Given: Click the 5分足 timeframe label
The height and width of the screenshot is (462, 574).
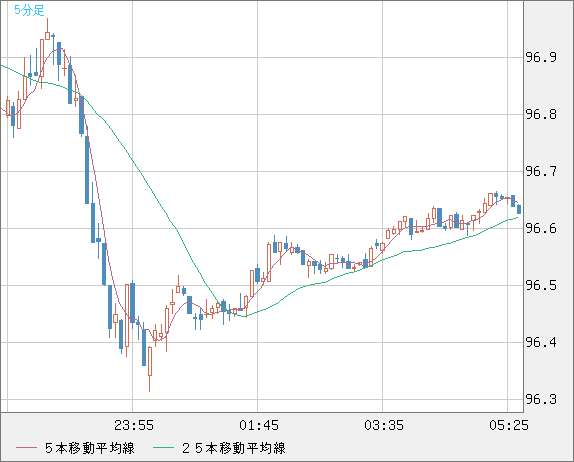Looking at the screenshot, I should pos(29,10).
